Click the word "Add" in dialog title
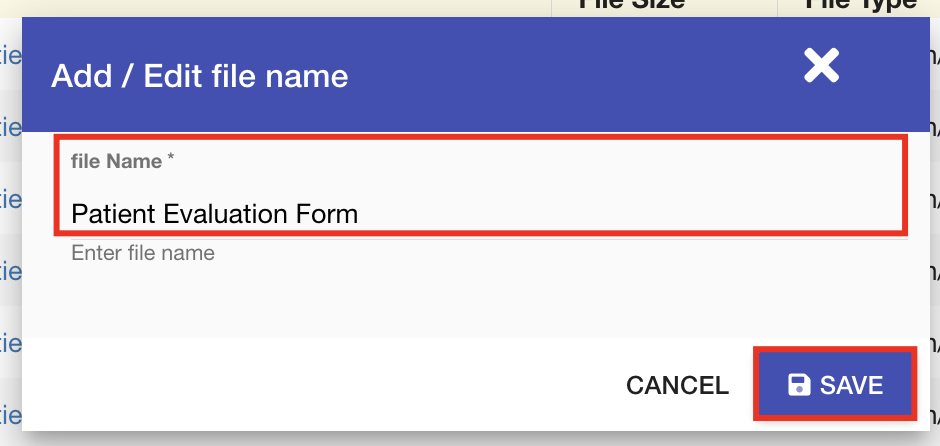 pos(81,76)
